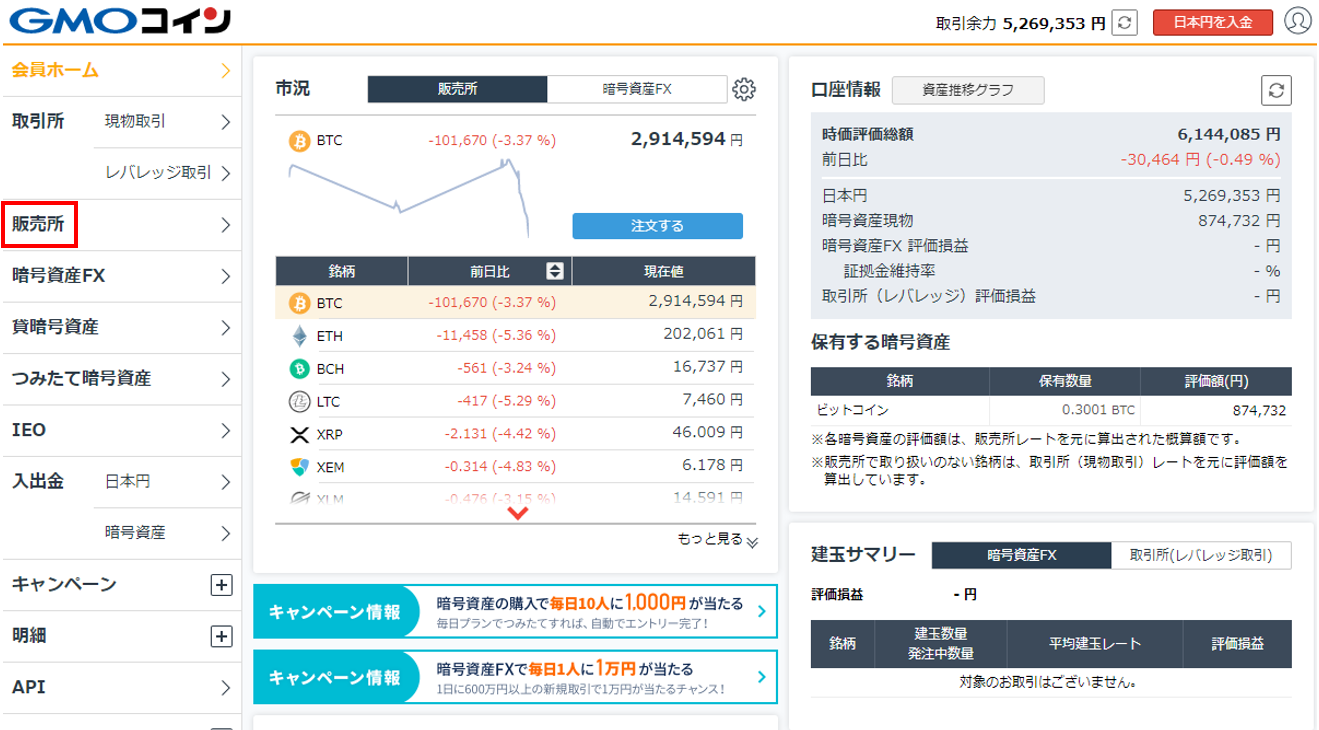Open 日本円 under 入出金
This screenshot has height=730, width=1319.
[x=168, y=481]
